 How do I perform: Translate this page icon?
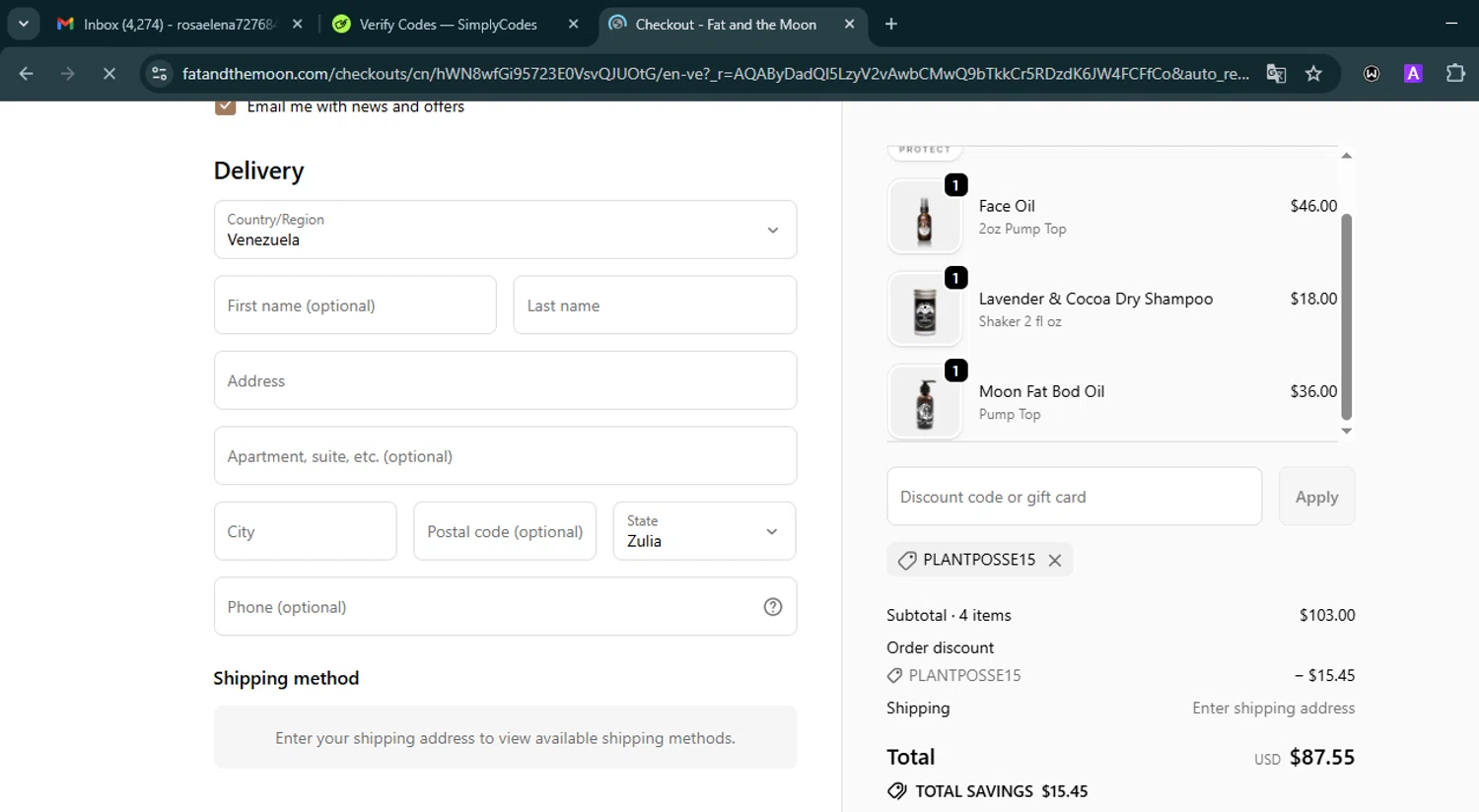(x=1276, y=74)
